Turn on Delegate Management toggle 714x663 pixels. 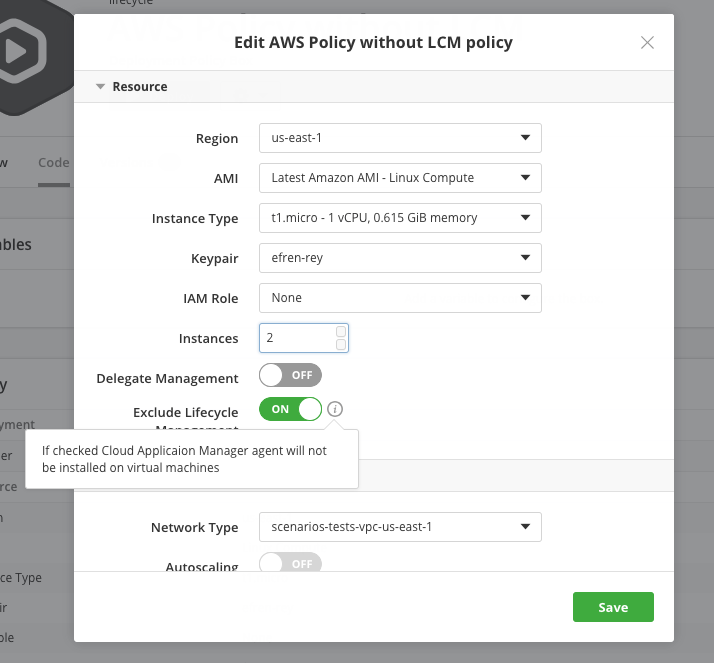pyautogui.click(x=291, y=375)
